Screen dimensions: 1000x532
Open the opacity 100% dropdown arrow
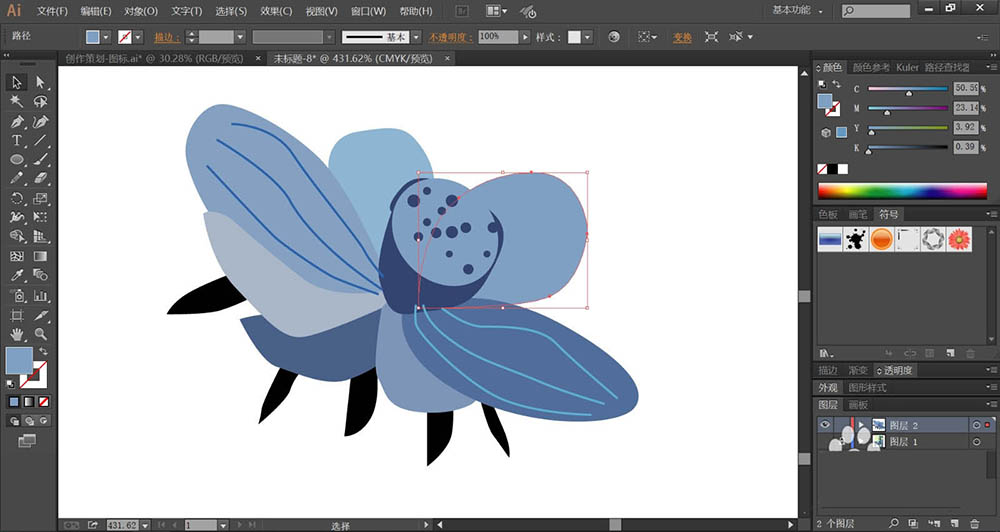525,37
